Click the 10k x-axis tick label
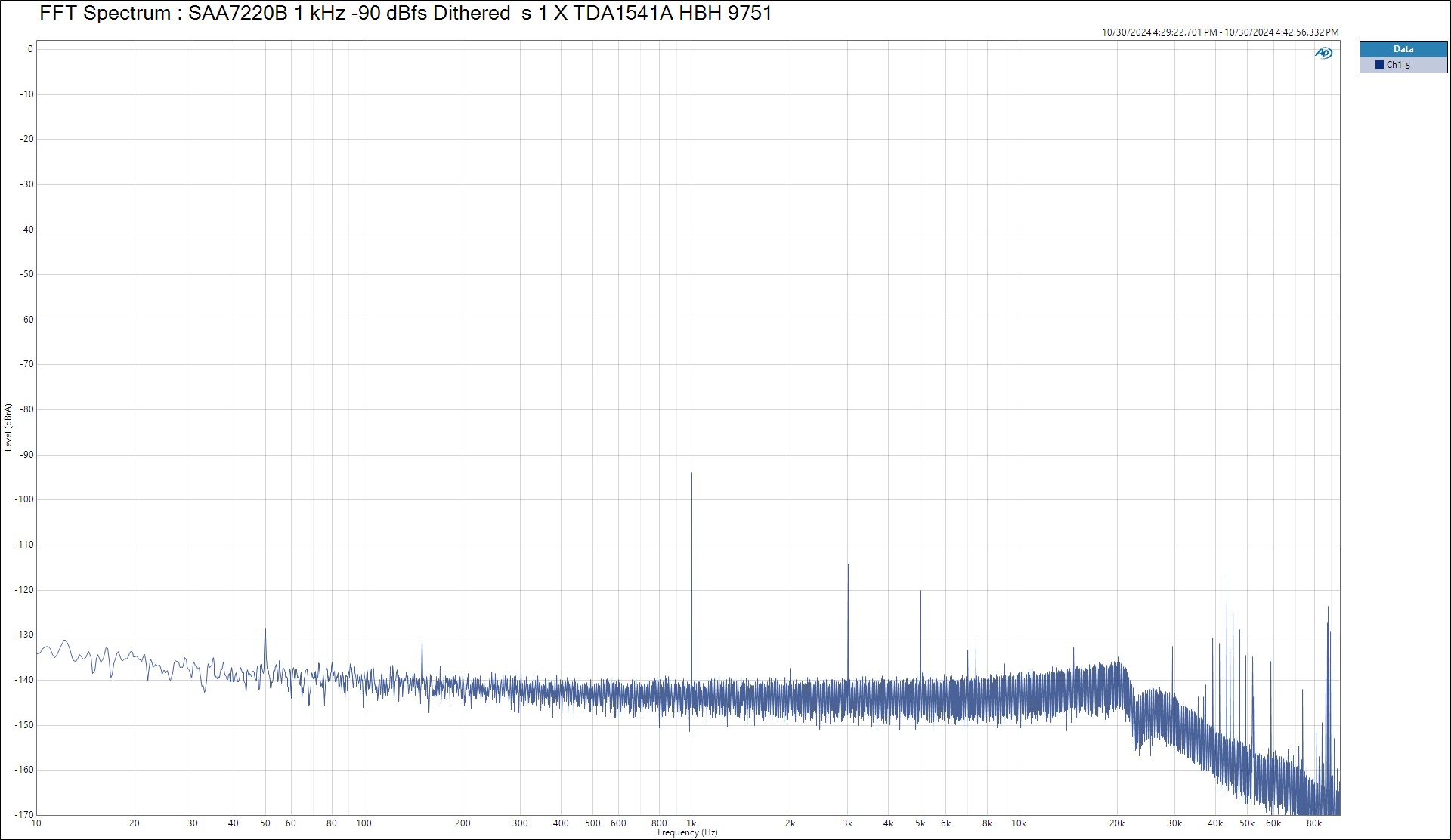1451x840 pixels. [1019, 823]
